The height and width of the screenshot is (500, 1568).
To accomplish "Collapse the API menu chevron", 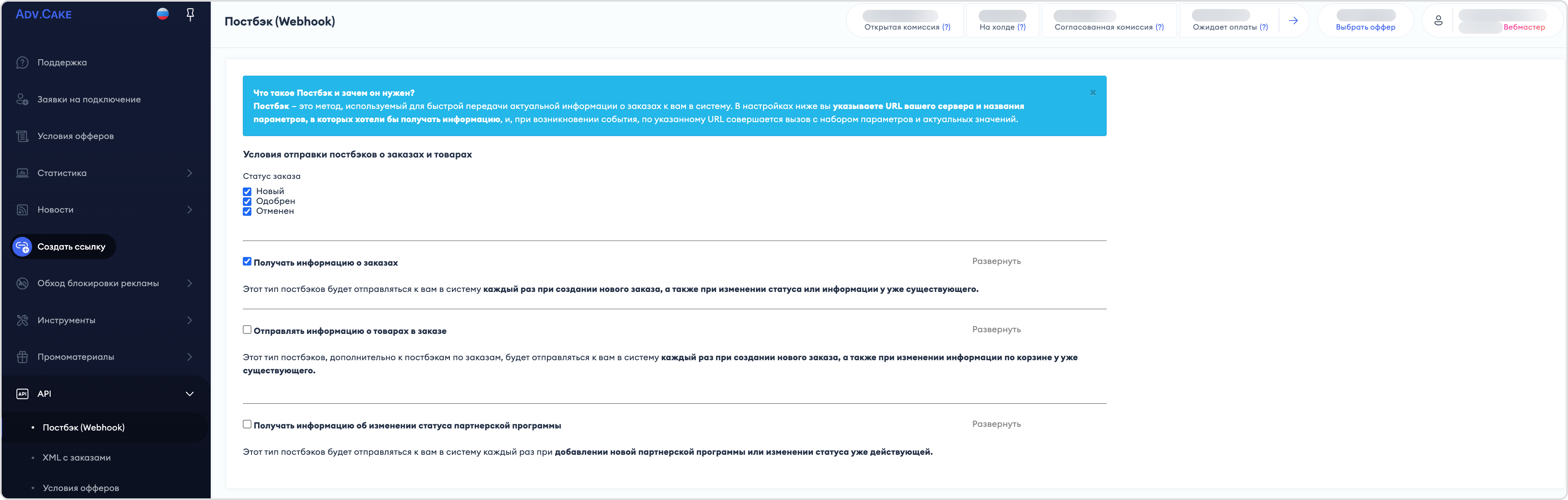I will (x=189, y=394).
